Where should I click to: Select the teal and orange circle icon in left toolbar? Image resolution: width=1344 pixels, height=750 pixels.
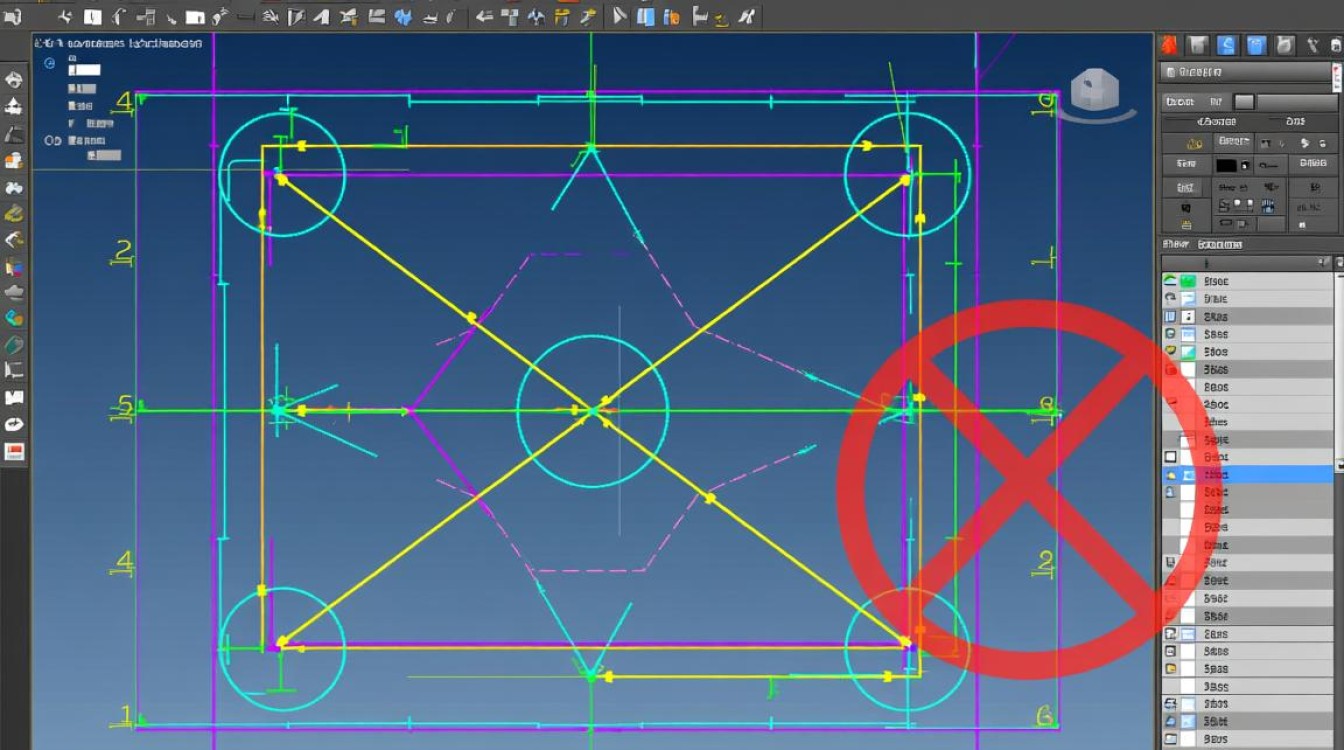[x=14, y=318]
